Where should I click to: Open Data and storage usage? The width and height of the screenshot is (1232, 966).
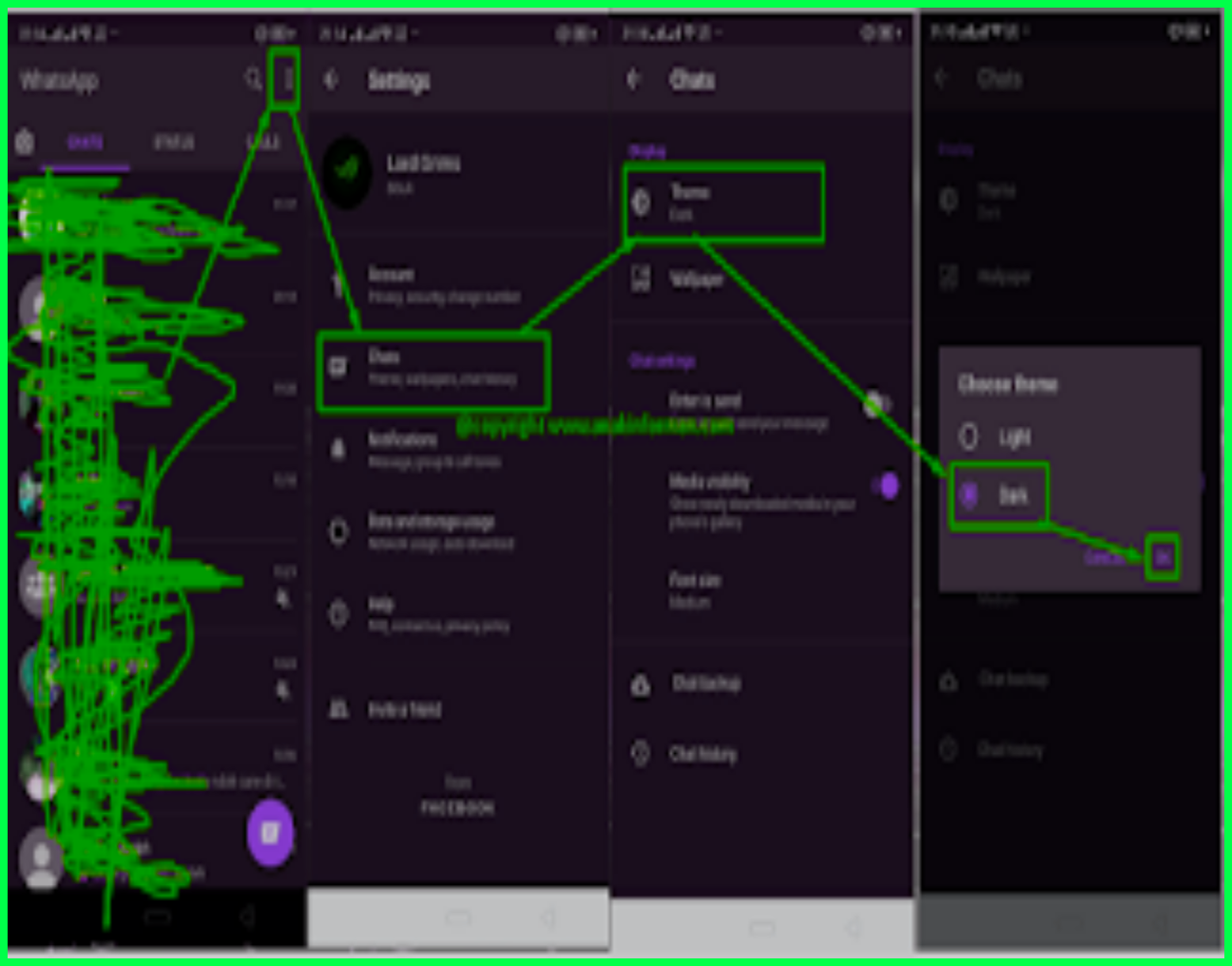[458, 531]
